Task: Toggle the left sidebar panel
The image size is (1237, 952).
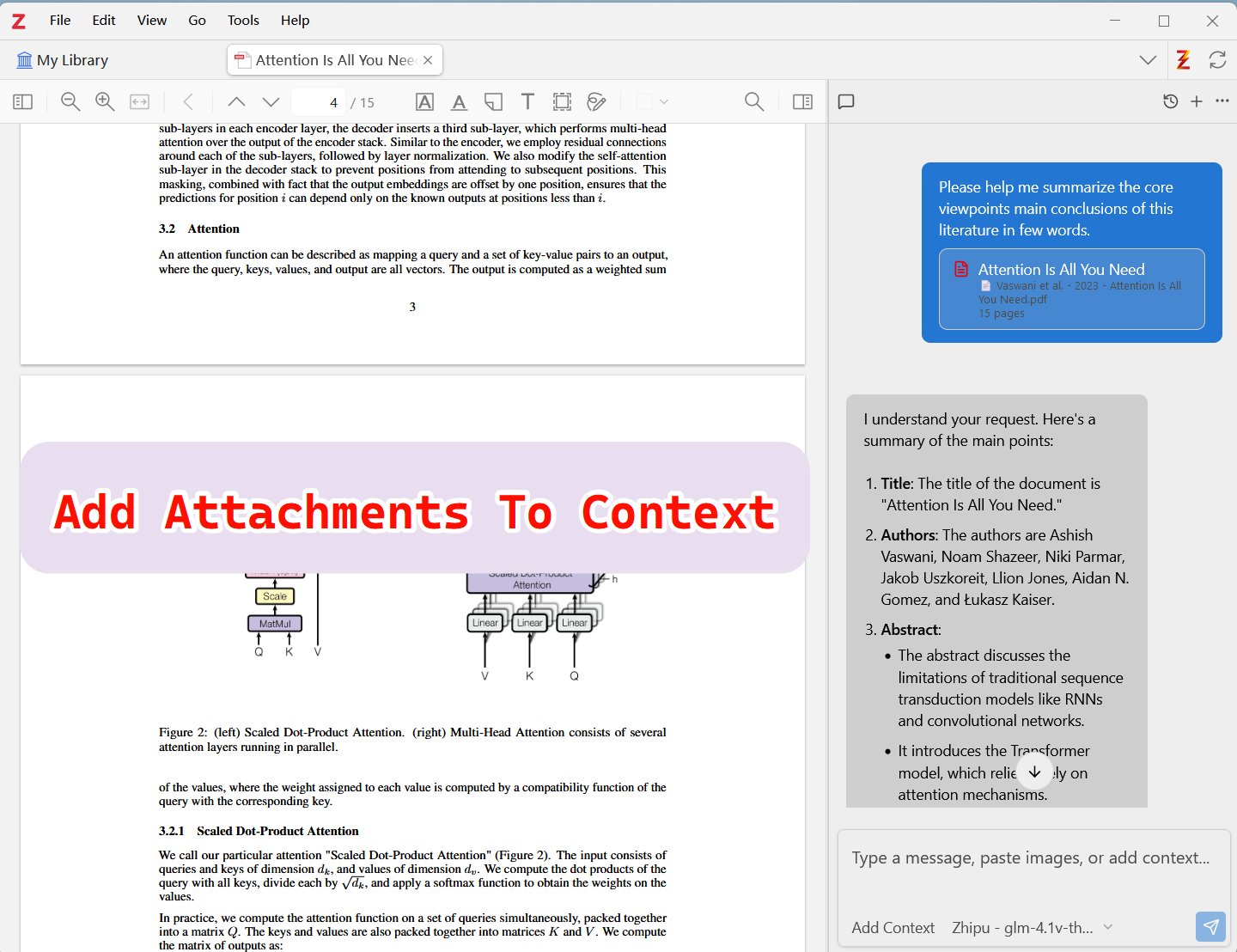Action: pos(22,101)
